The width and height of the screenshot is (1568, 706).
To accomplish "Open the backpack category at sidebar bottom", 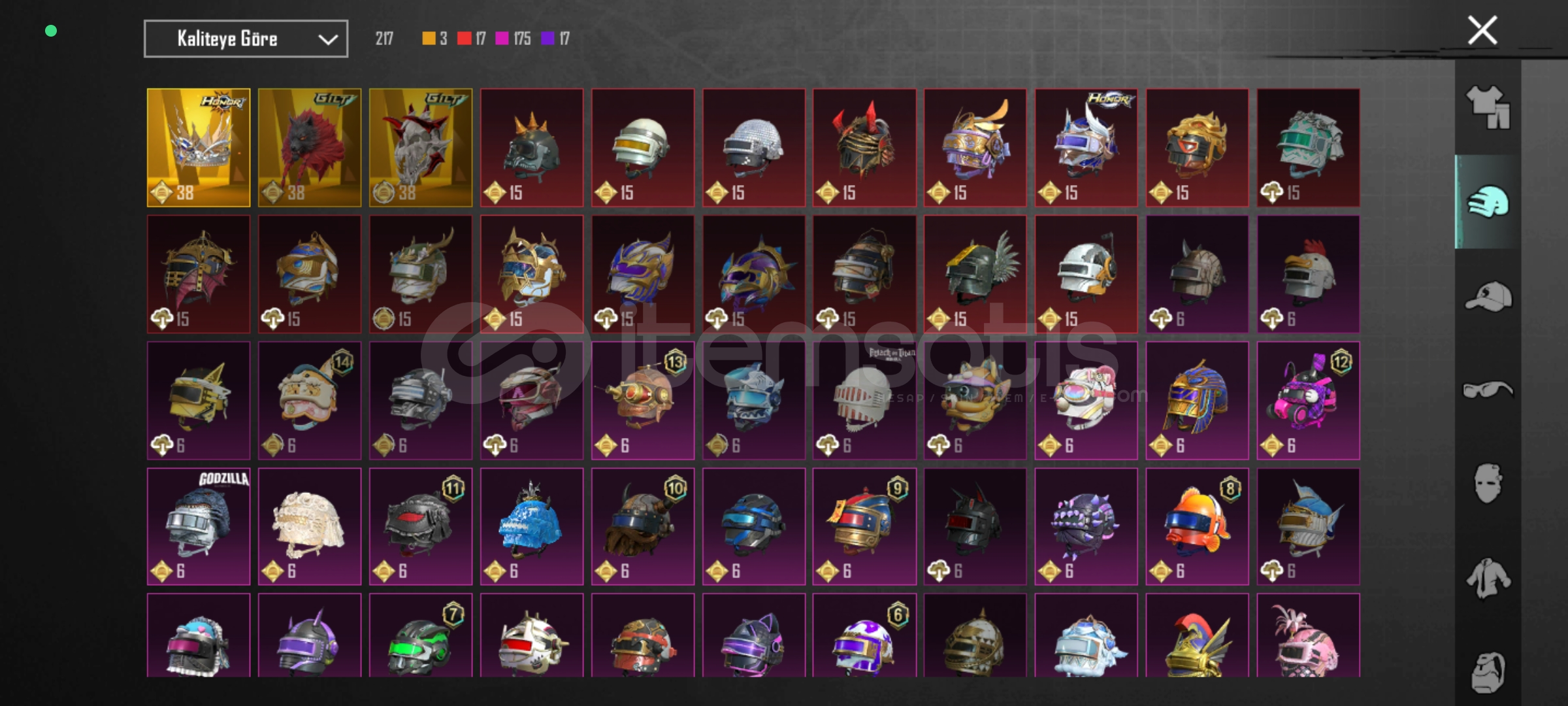I will click(x=1488, y=672).
